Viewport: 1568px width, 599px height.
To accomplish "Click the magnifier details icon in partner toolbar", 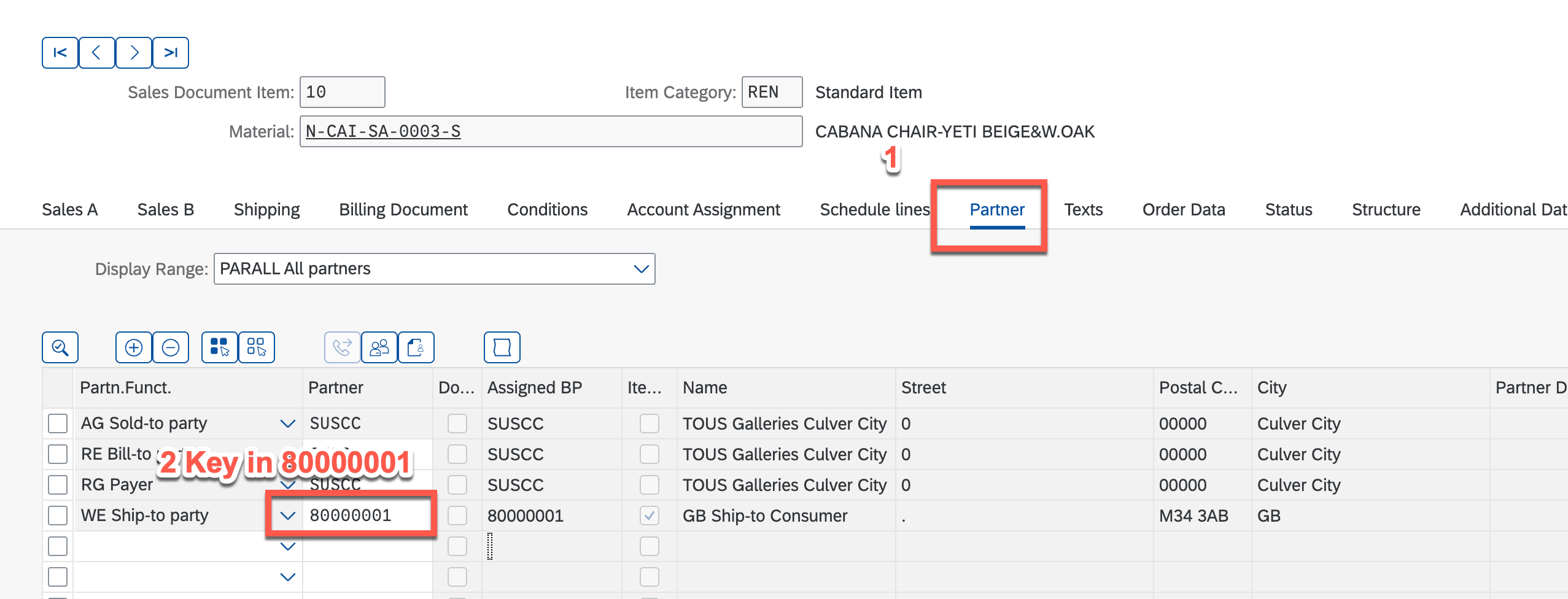I will (60, 347).
